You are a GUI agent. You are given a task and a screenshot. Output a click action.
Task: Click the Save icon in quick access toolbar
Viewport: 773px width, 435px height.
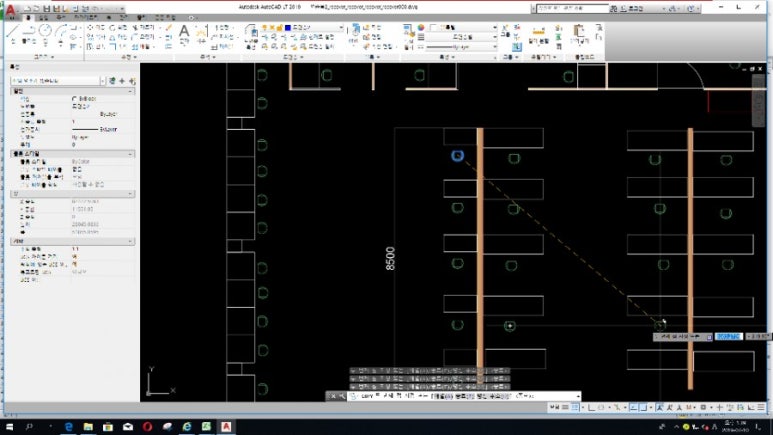coord(46,8)
